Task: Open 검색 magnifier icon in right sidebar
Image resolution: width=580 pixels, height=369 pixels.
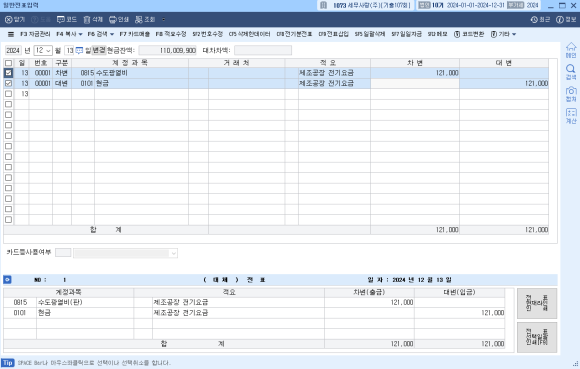Action: pos(571,69)
